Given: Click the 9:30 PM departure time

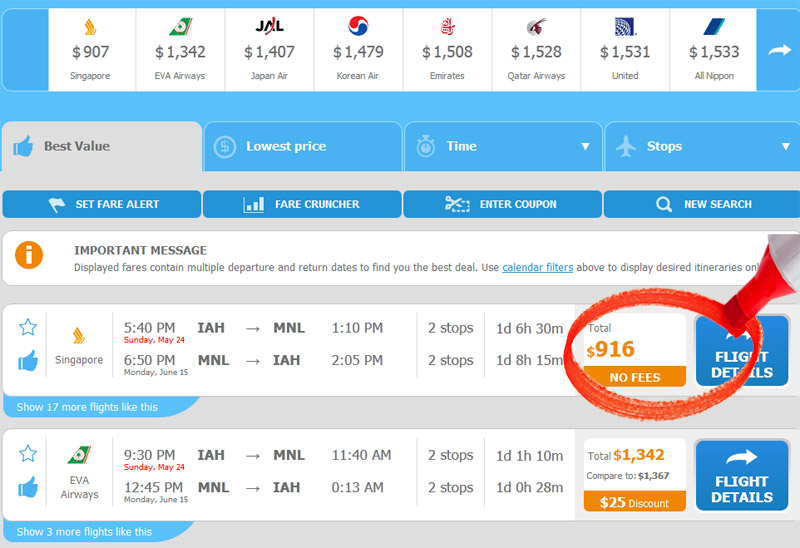Looking at the screenshot, I should 149,455.
